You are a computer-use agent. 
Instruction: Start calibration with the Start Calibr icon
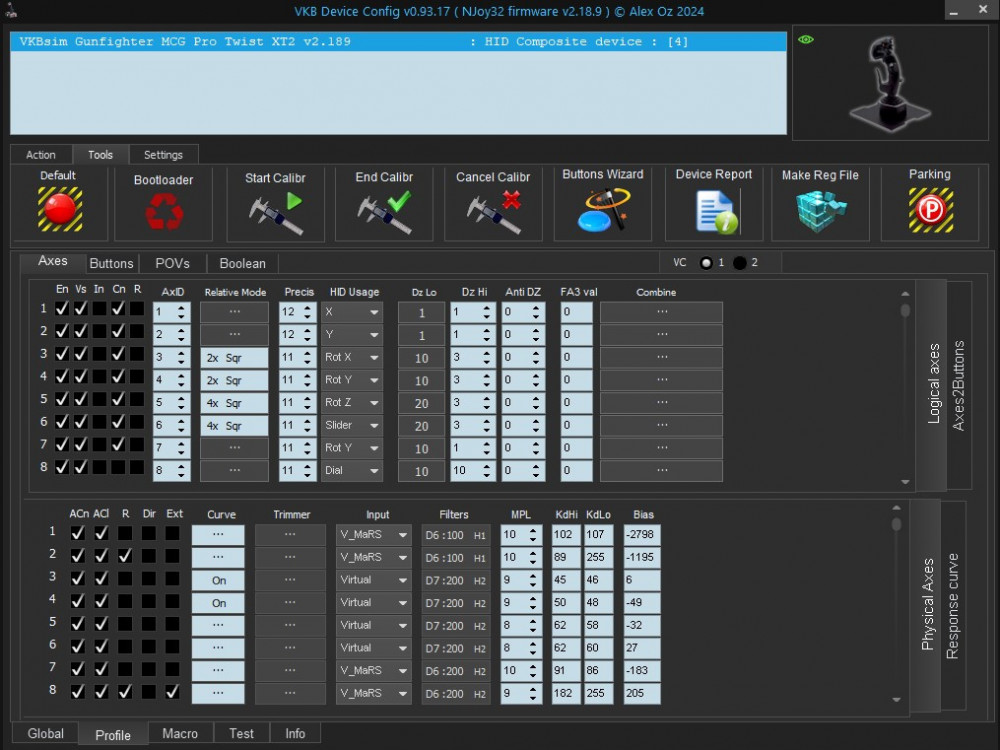click(x=275, y=210)
